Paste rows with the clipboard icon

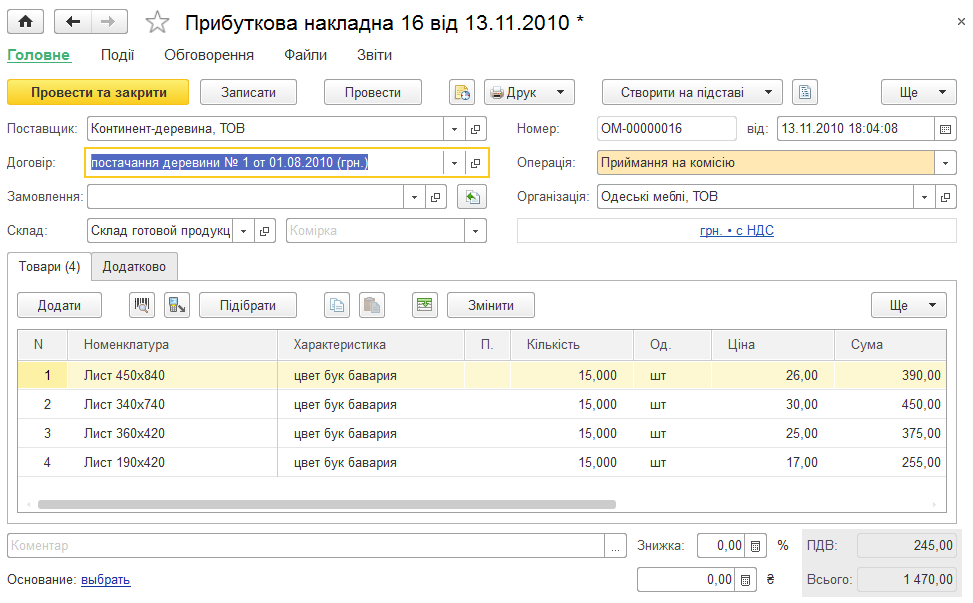click(x=372, y=305)
